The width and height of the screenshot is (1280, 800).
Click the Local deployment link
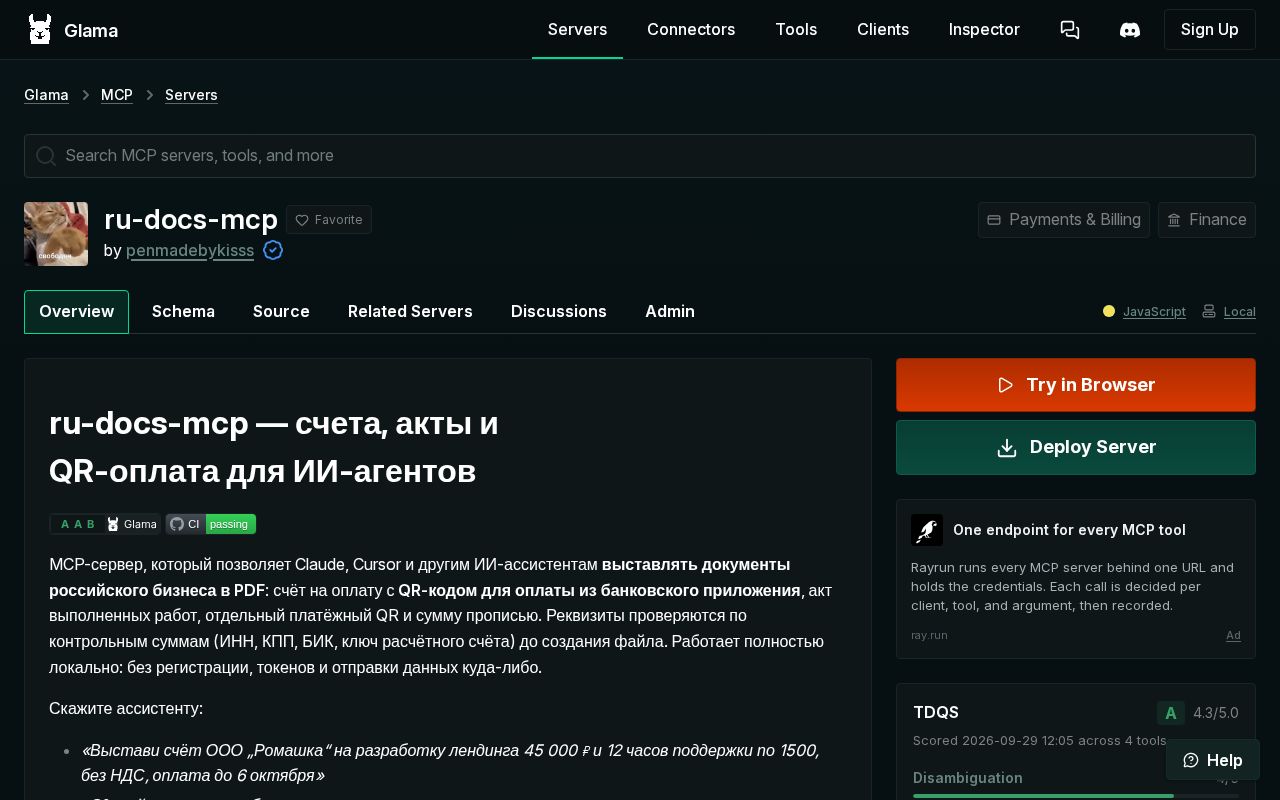[x=1239, y=312]
